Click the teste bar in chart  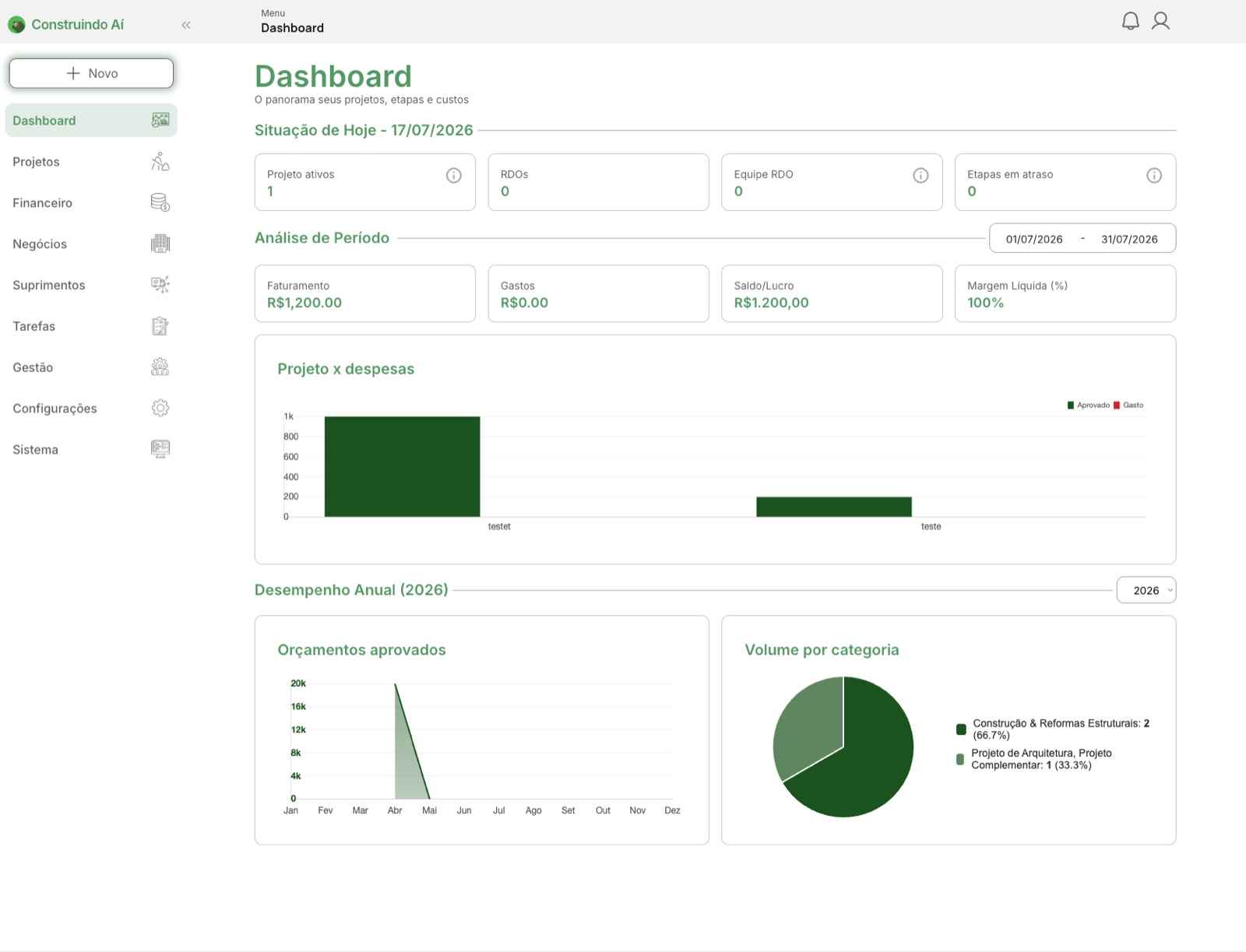pyautogui.click(x=833, y=507)
